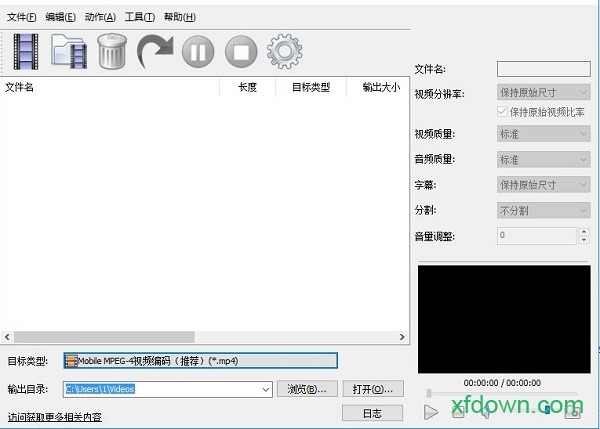The width and height of the screenshot is (600, 429).
Task: Click the 访问获取更多相关内容 link
Action: 54,417
